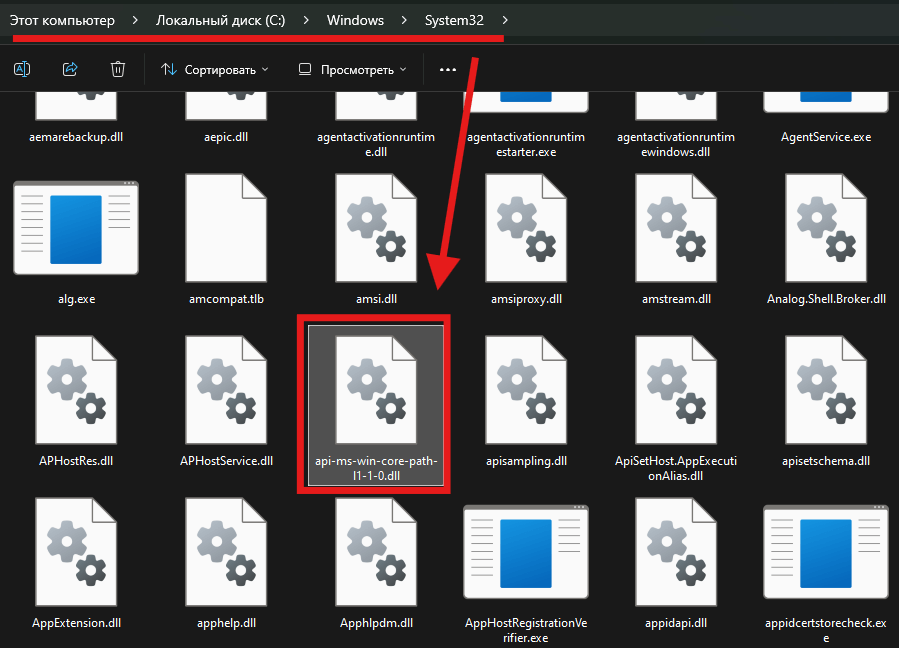Screen dimensions: 899x648
Task: Select the alg.exe file icon
Action: point(76,228)
